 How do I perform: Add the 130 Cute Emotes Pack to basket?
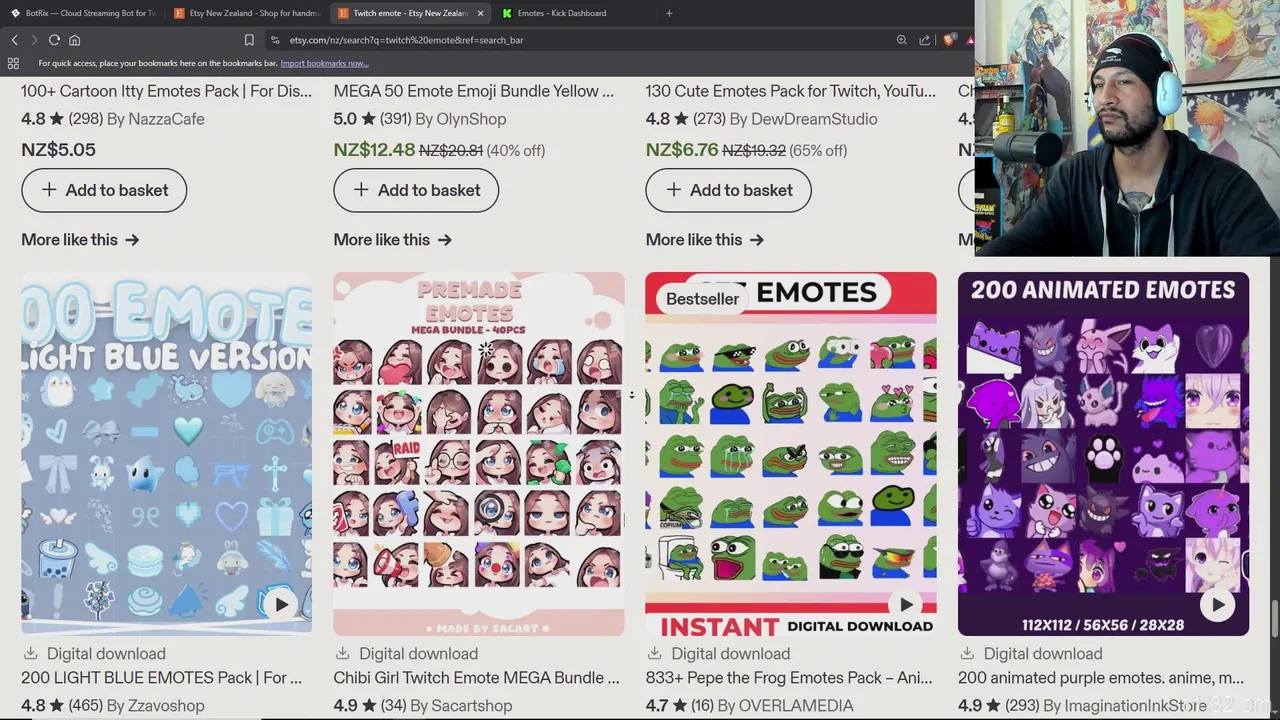[728, 190]
